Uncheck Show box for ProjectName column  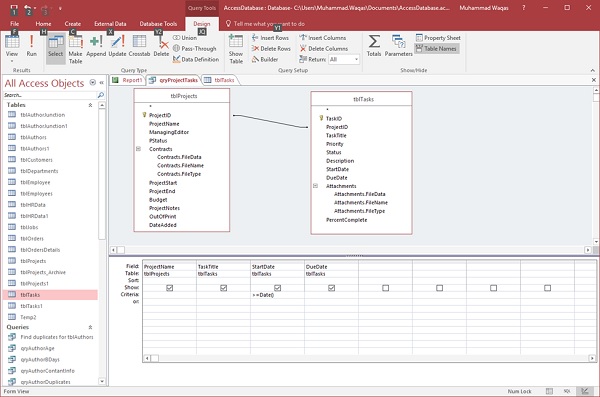(170, 288)
